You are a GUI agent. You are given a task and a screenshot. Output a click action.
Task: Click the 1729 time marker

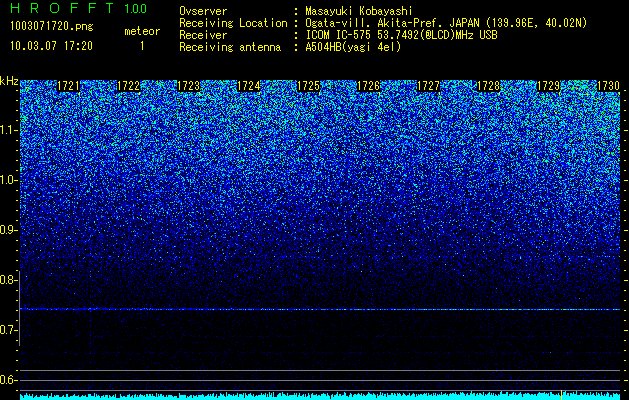[549, 86]
